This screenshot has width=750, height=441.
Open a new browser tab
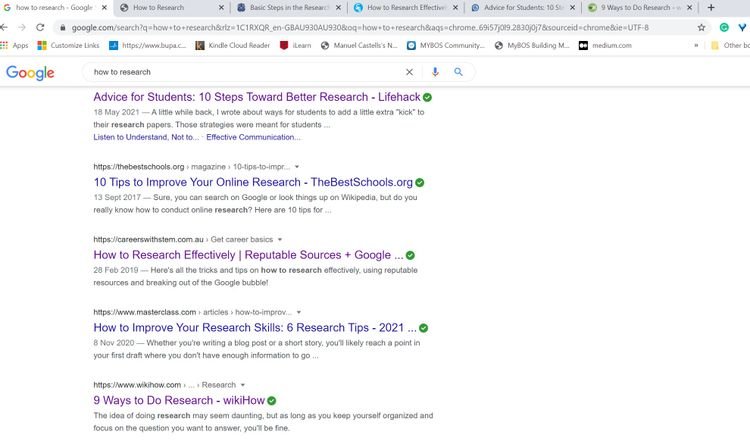(x=711, y=7)
